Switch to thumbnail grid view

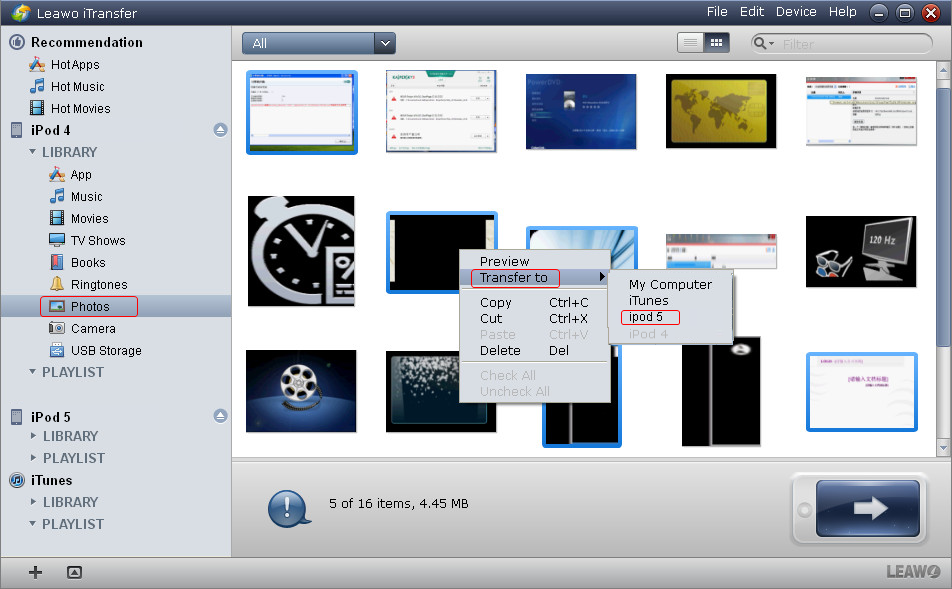[x=716, y=43]
